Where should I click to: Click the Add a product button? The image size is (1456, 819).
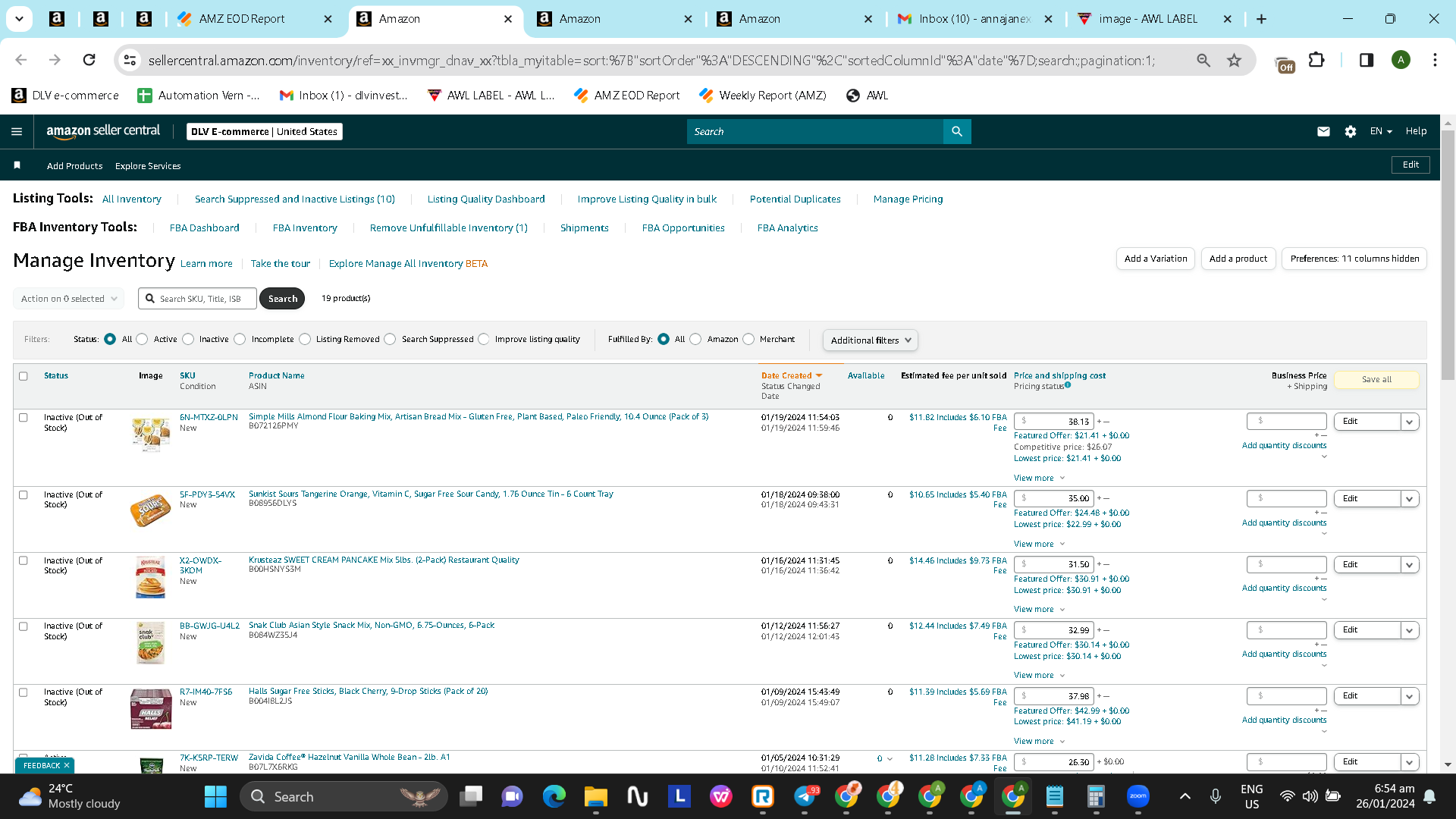pos(1238,259)
